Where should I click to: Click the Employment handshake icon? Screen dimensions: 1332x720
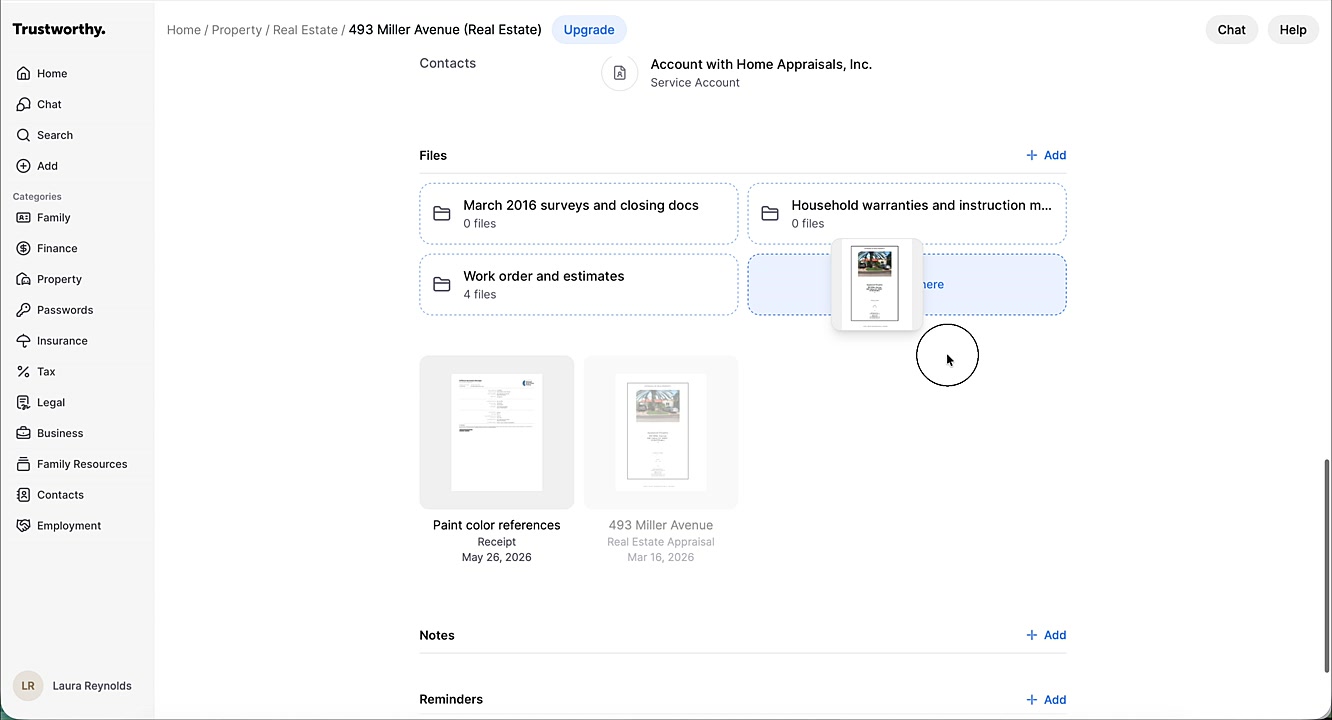(23, 526)
